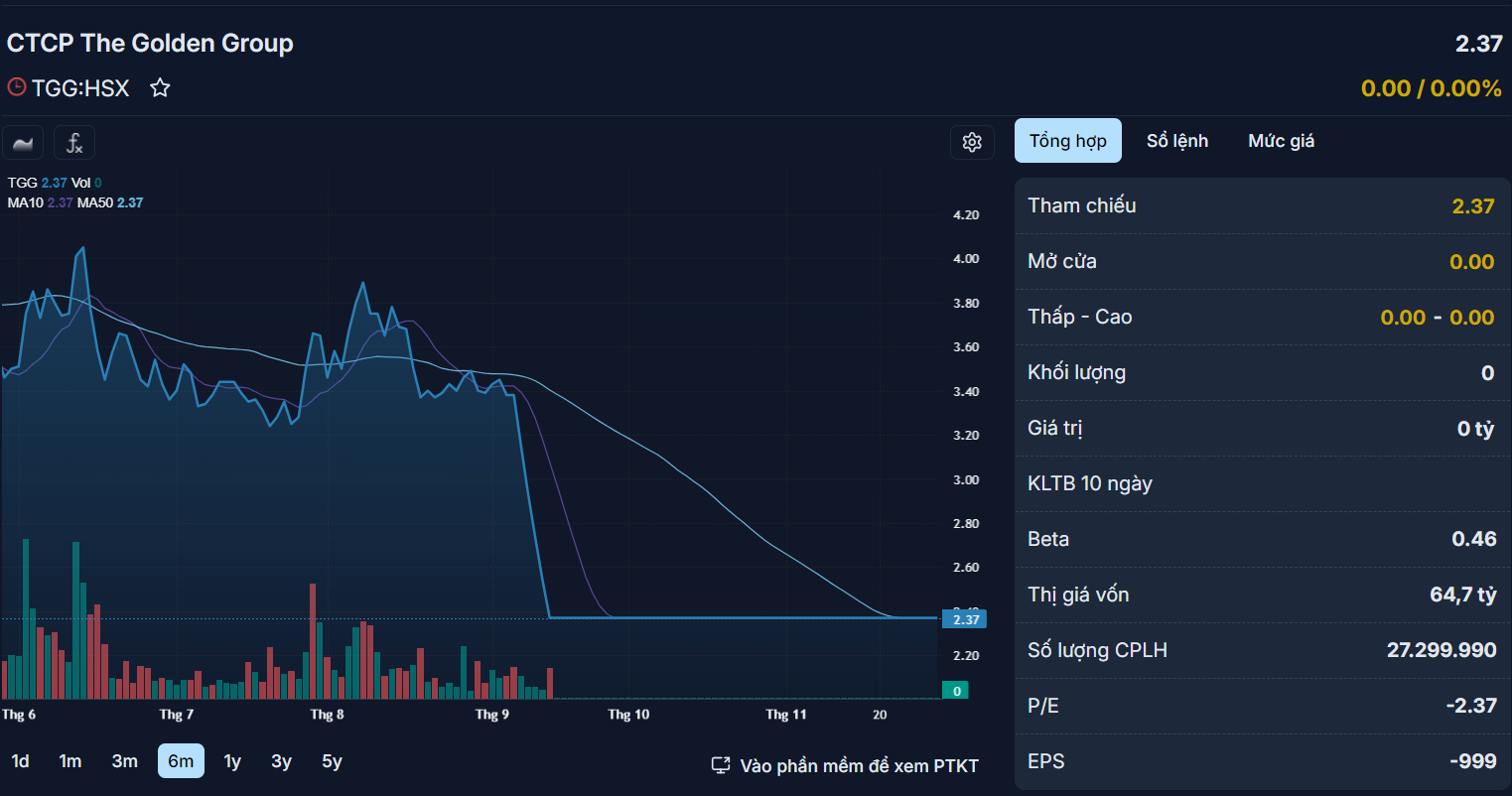Click the MA50 indicator legend label
Image resolution: width=1512 pixels, height=796 pixels.
tap(94, 202)
